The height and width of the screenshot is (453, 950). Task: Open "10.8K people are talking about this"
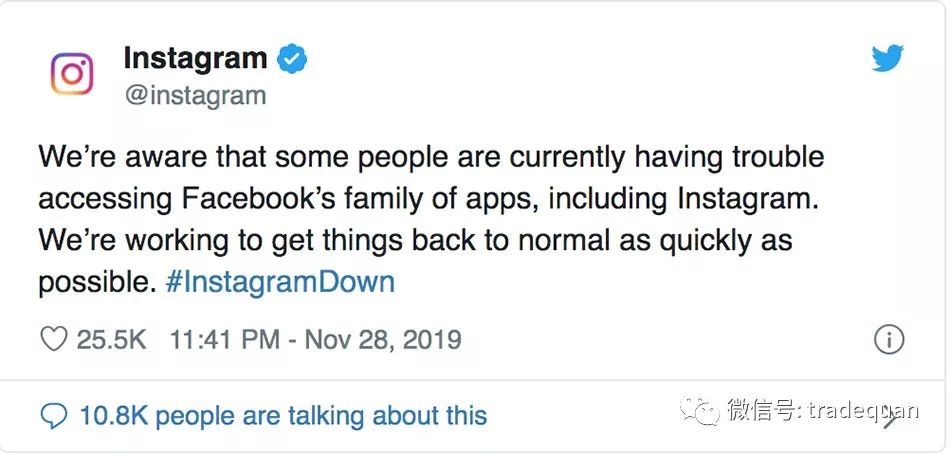tap(283, 415)
